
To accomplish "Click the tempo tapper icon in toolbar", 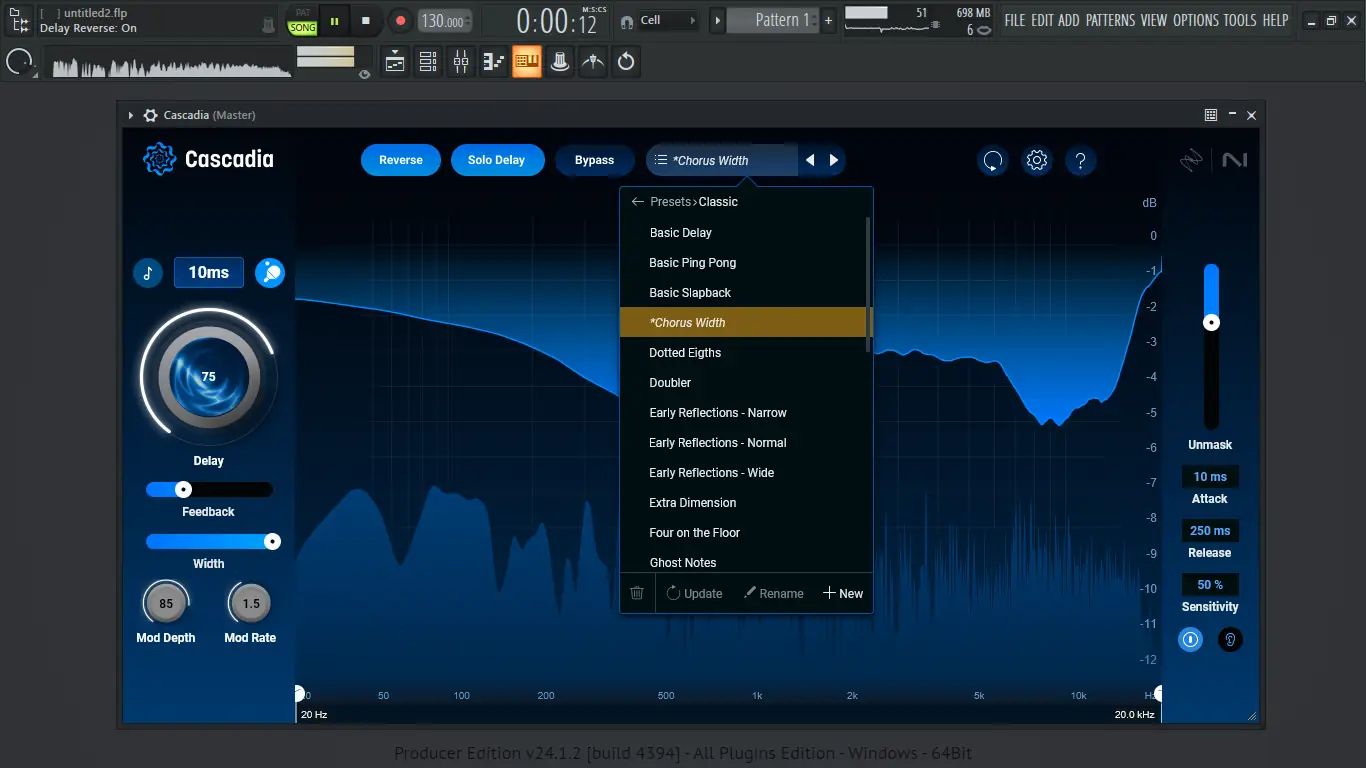I will click(x=560, y=62).
